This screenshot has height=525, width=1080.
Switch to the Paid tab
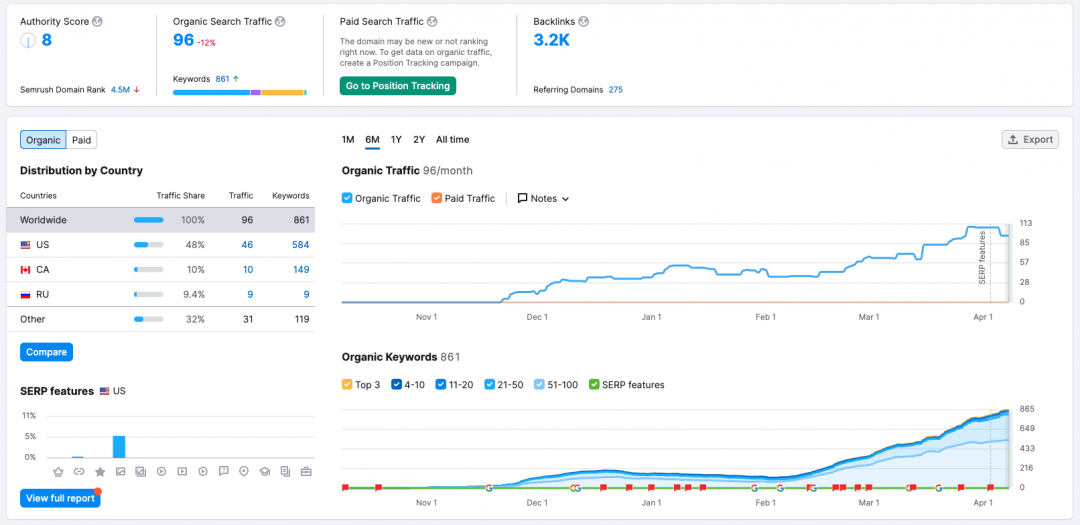click(x=81, y=140)
